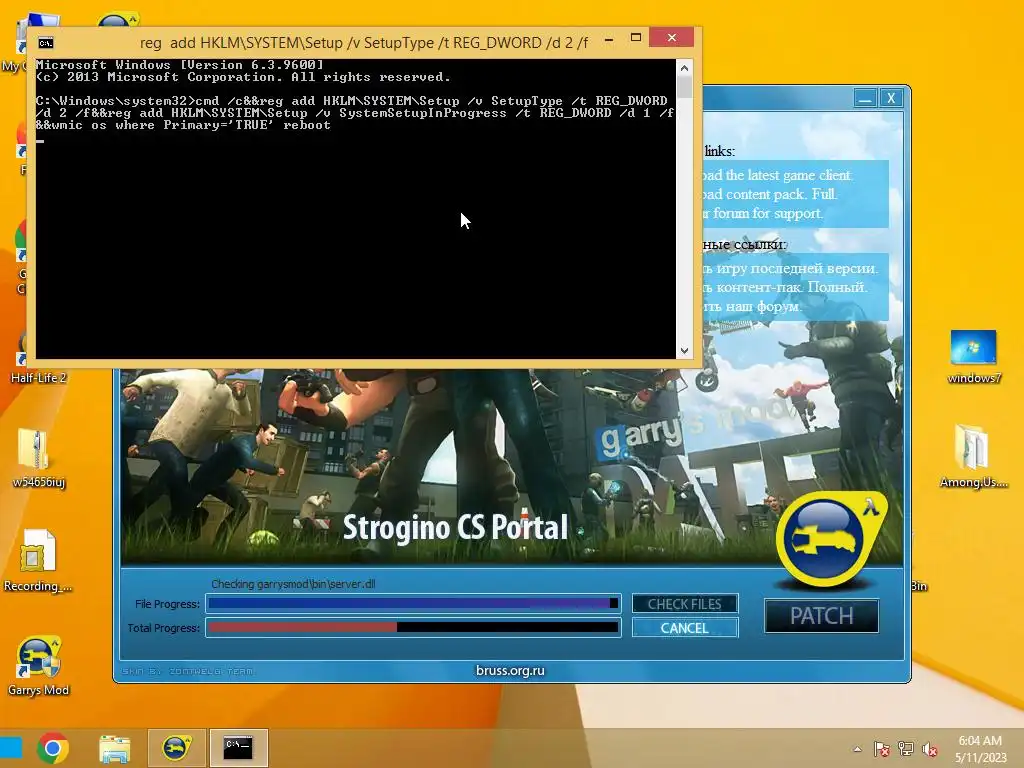Image resolution: width=1024 pixels, height=768 pixels.
Task: Open the windows7 desktop icon
Action: [974, 357]
